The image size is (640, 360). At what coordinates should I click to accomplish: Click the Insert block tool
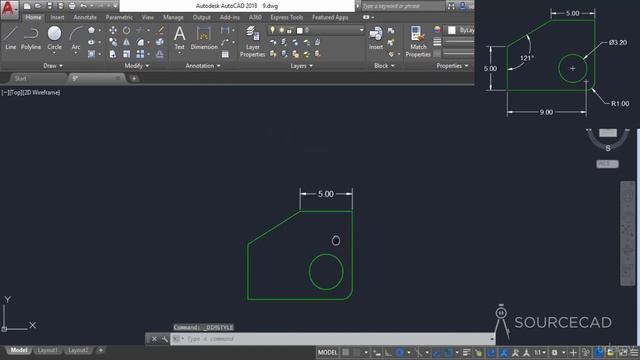(x=376, y=38)
